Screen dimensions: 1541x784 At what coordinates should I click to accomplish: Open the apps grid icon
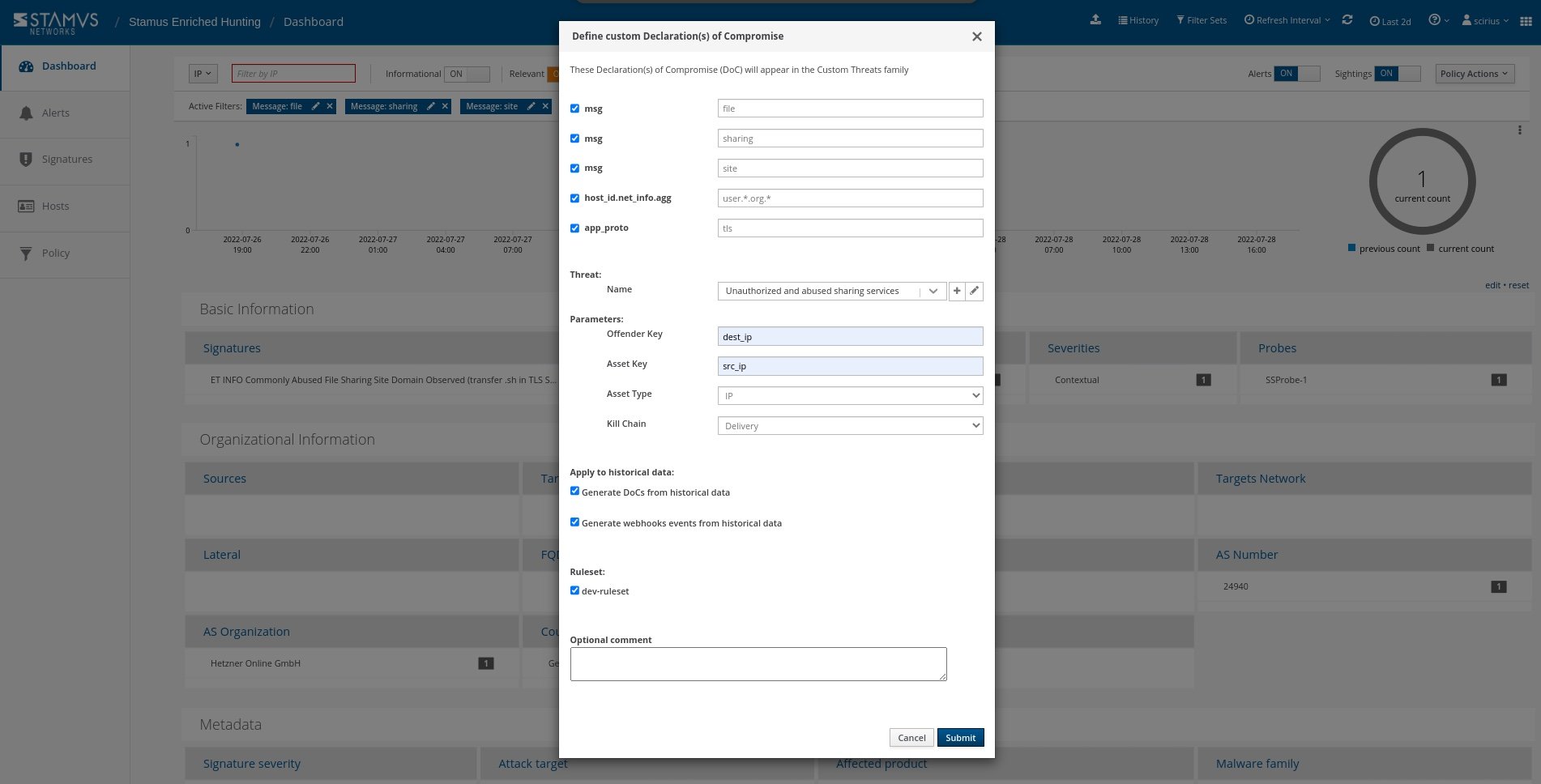[x=1526, y=21]
